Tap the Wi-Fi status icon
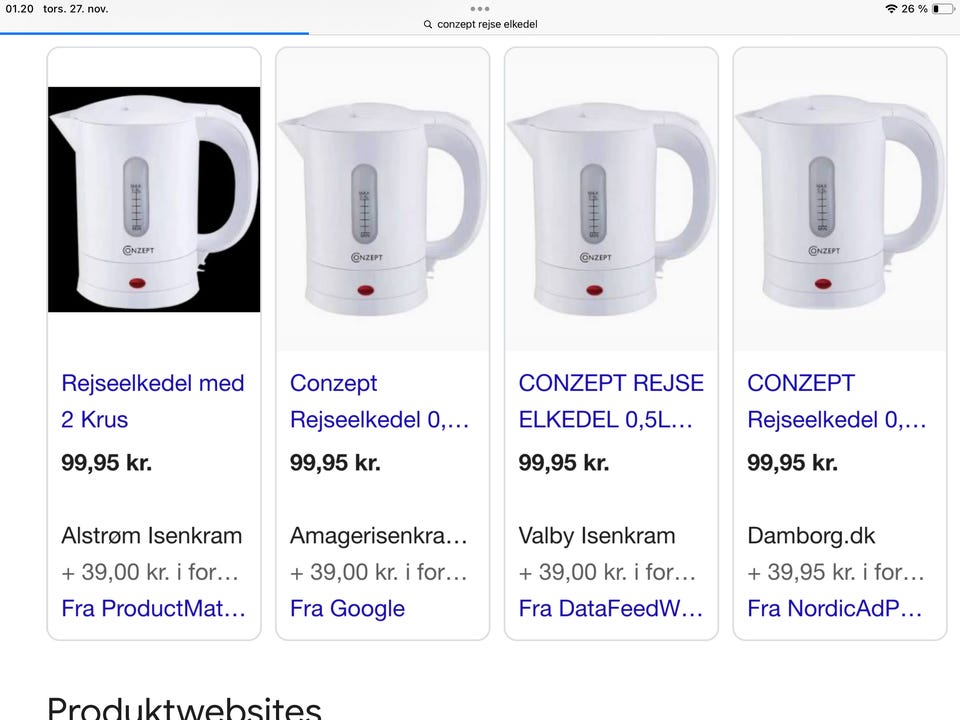Viewport: 960px width, 720px height. (891, 9)
